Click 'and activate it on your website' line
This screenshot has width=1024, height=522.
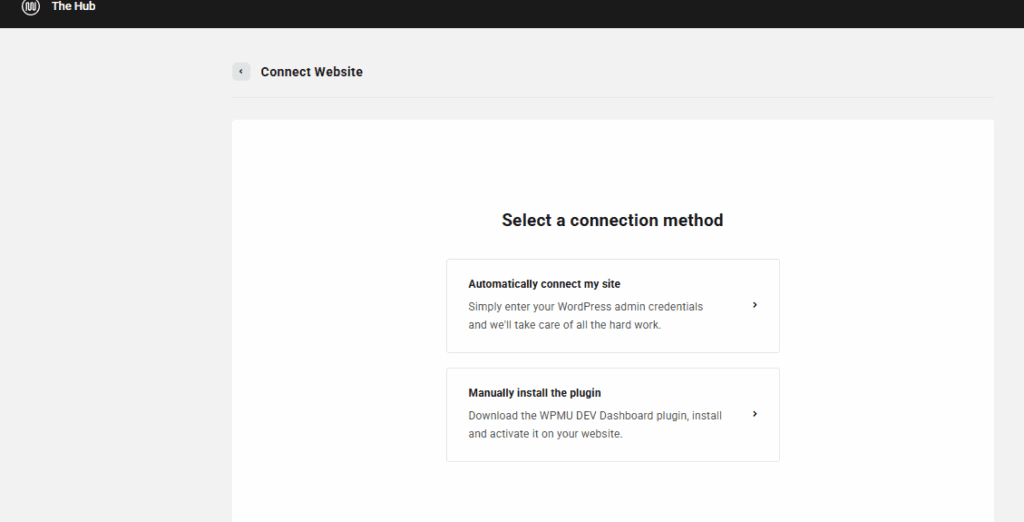[545, 434]
